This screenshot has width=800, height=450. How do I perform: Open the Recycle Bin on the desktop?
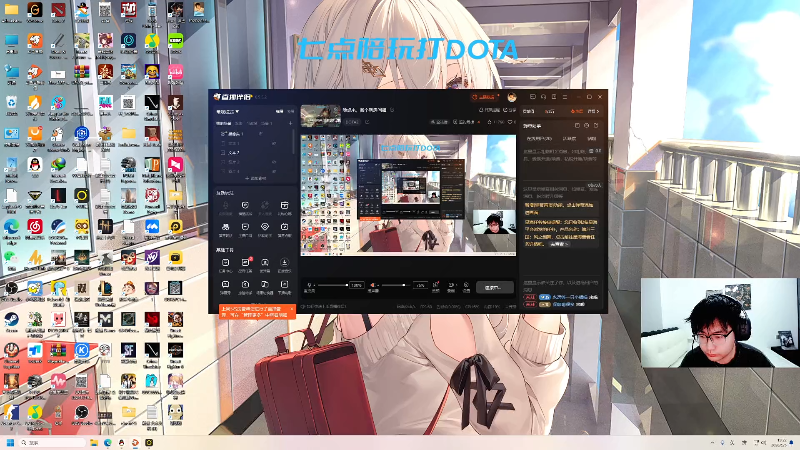[x=12, y=103]
